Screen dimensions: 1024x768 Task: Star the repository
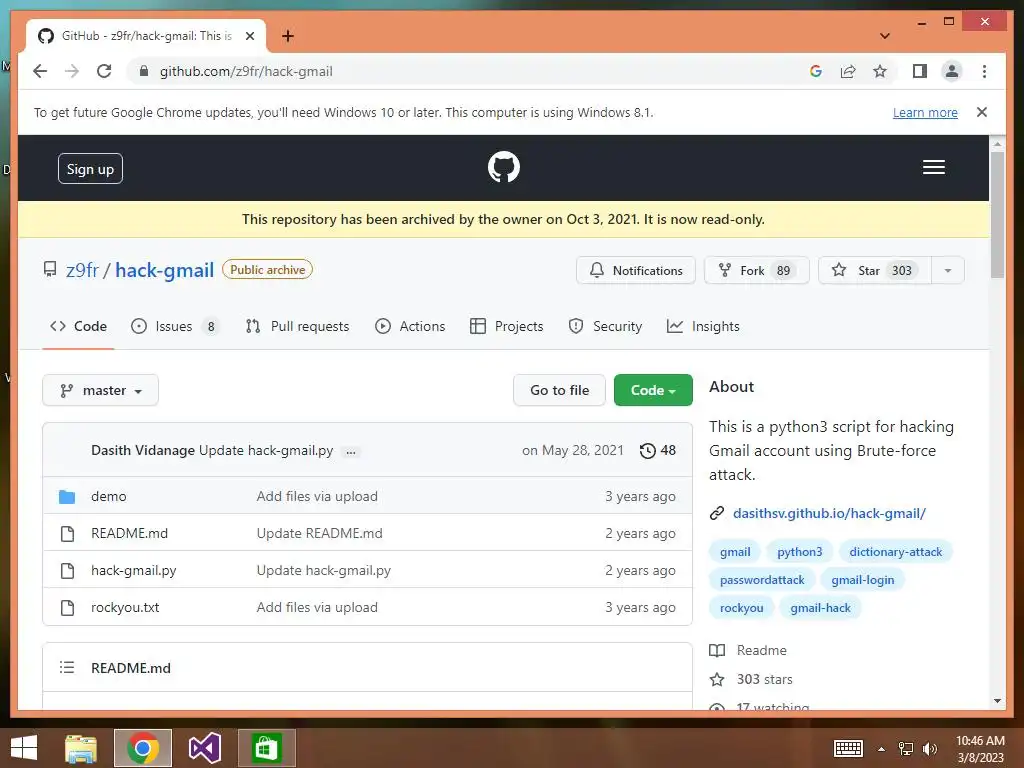pos(874,270)
